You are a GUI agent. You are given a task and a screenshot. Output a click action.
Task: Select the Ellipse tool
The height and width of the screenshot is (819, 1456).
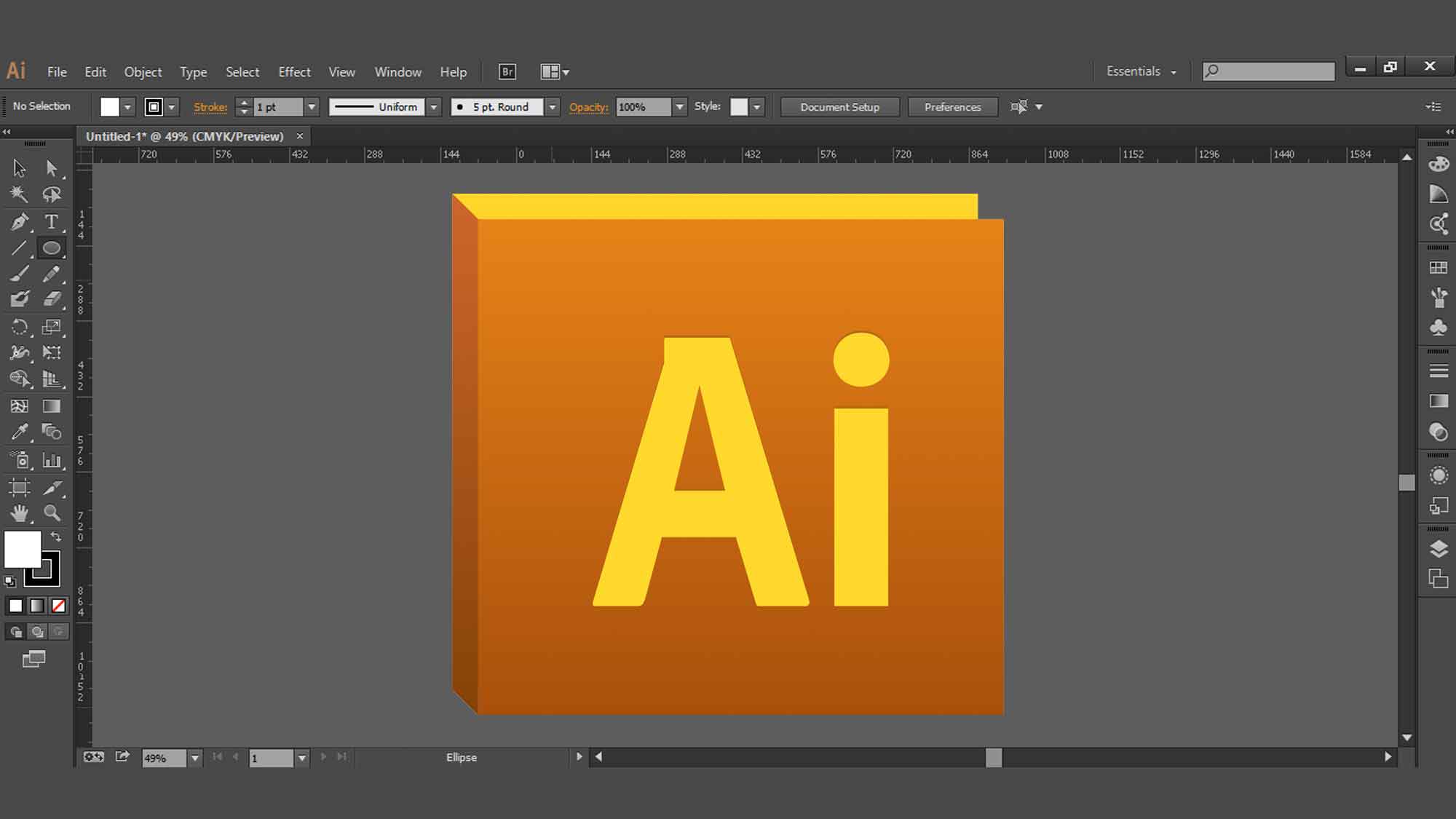coord(52,248)
